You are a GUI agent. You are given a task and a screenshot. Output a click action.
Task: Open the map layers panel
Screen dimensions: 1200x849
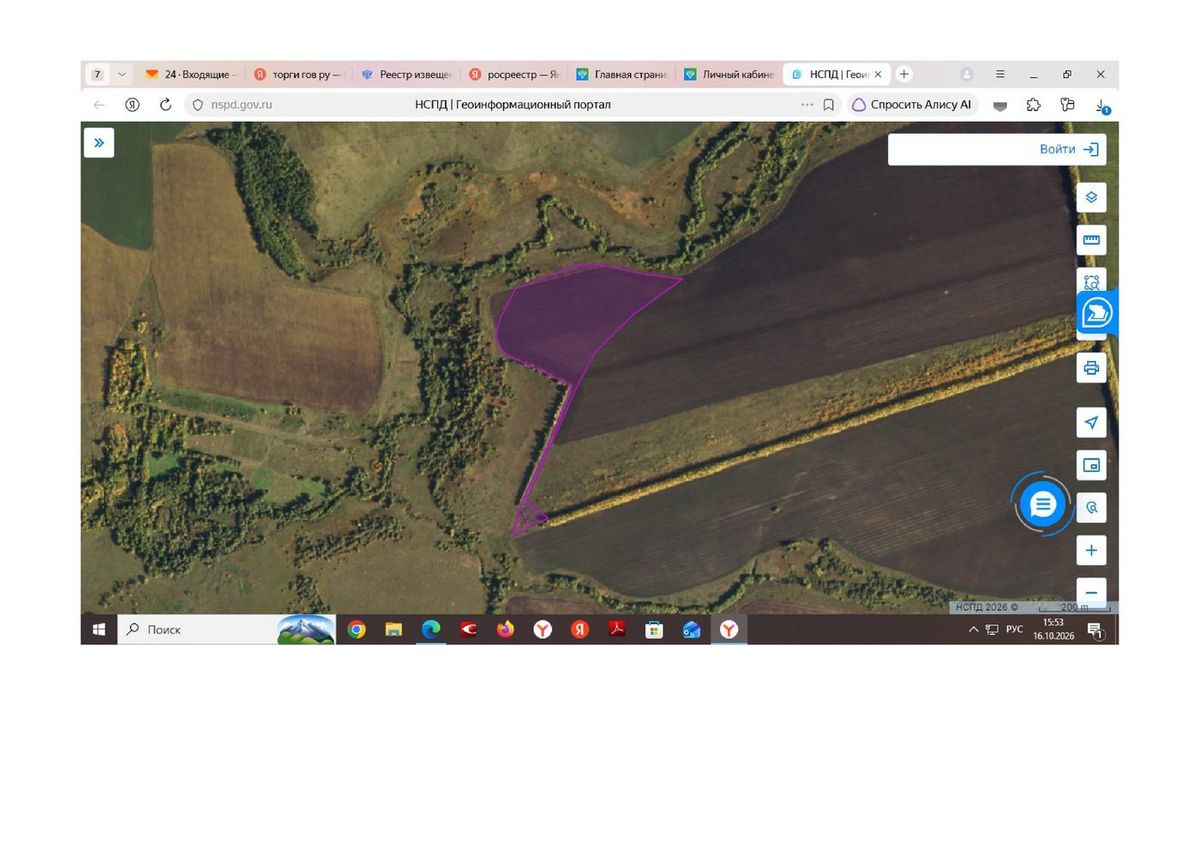tap(1091, 197)
